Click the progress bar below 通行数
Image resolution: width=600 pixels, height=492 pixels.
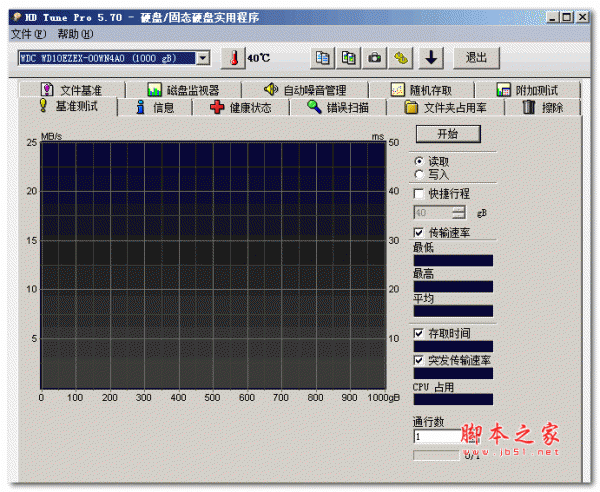[x=436, y=455]
